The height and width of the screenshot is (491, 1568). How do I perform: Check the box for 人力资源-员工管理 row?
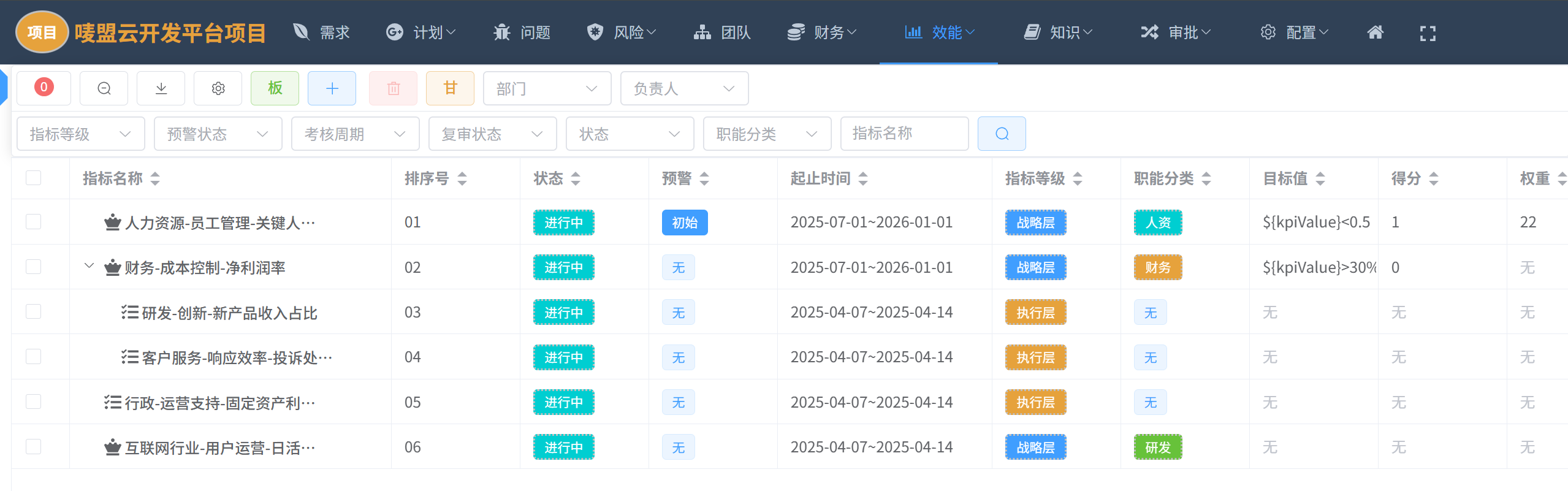coord(34,222)
